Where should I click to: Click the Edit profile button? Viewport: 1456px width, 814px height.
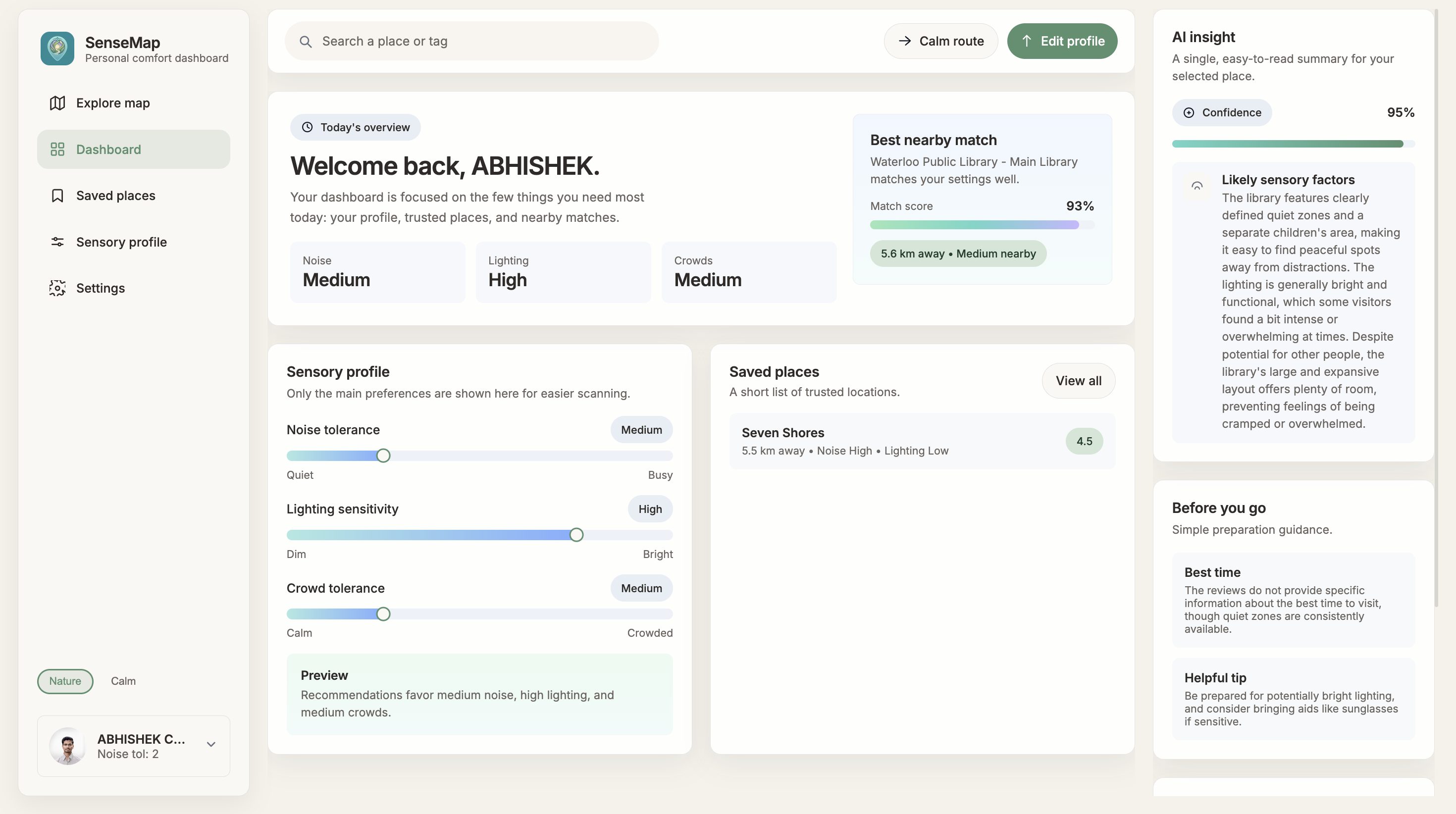click(1061, 41)
